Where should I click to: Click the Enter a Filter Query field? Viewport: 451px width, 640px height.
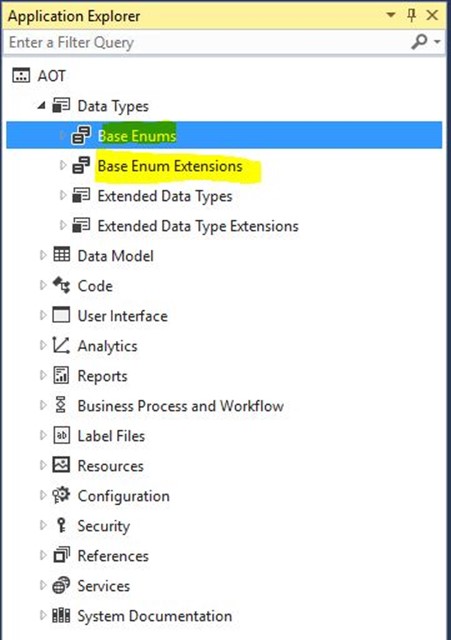tap(206, 42)
